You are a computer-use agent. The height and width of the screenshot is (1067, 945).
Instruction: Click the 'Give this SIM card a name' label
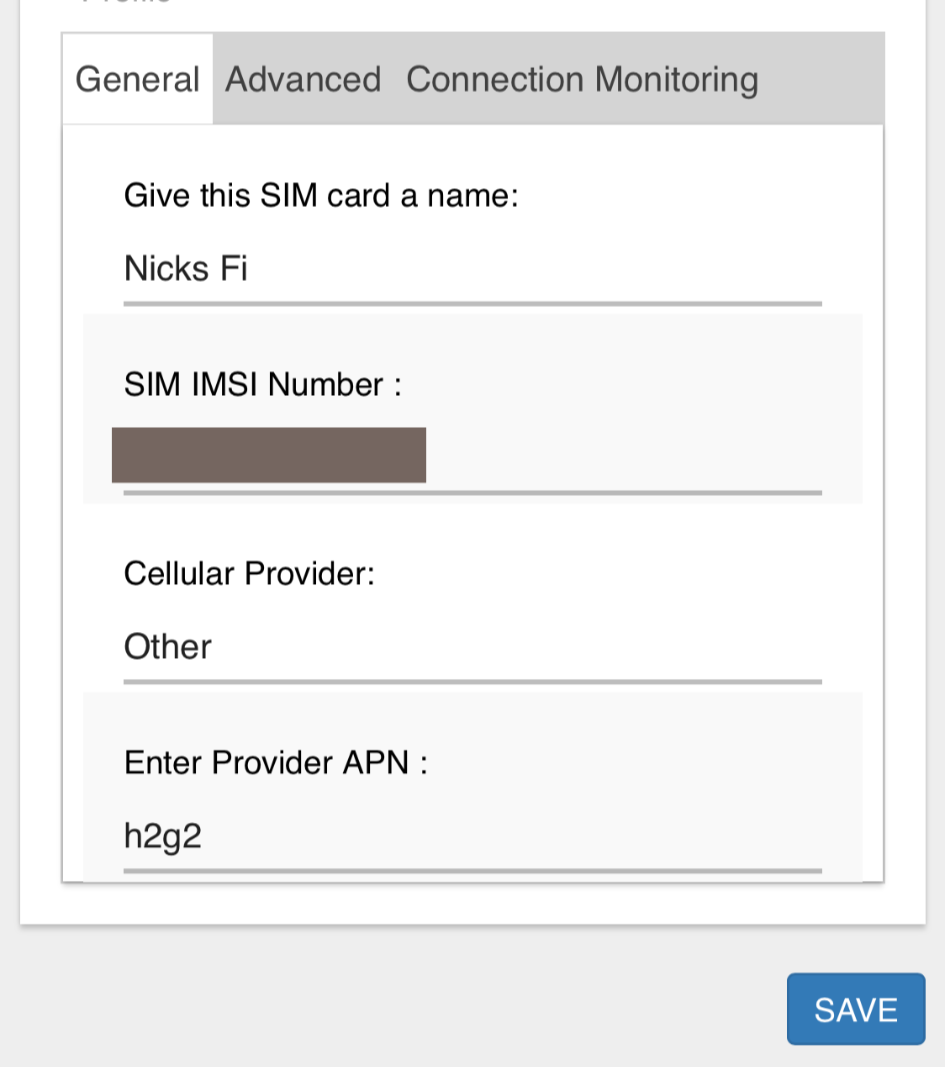tap(321, 195)
